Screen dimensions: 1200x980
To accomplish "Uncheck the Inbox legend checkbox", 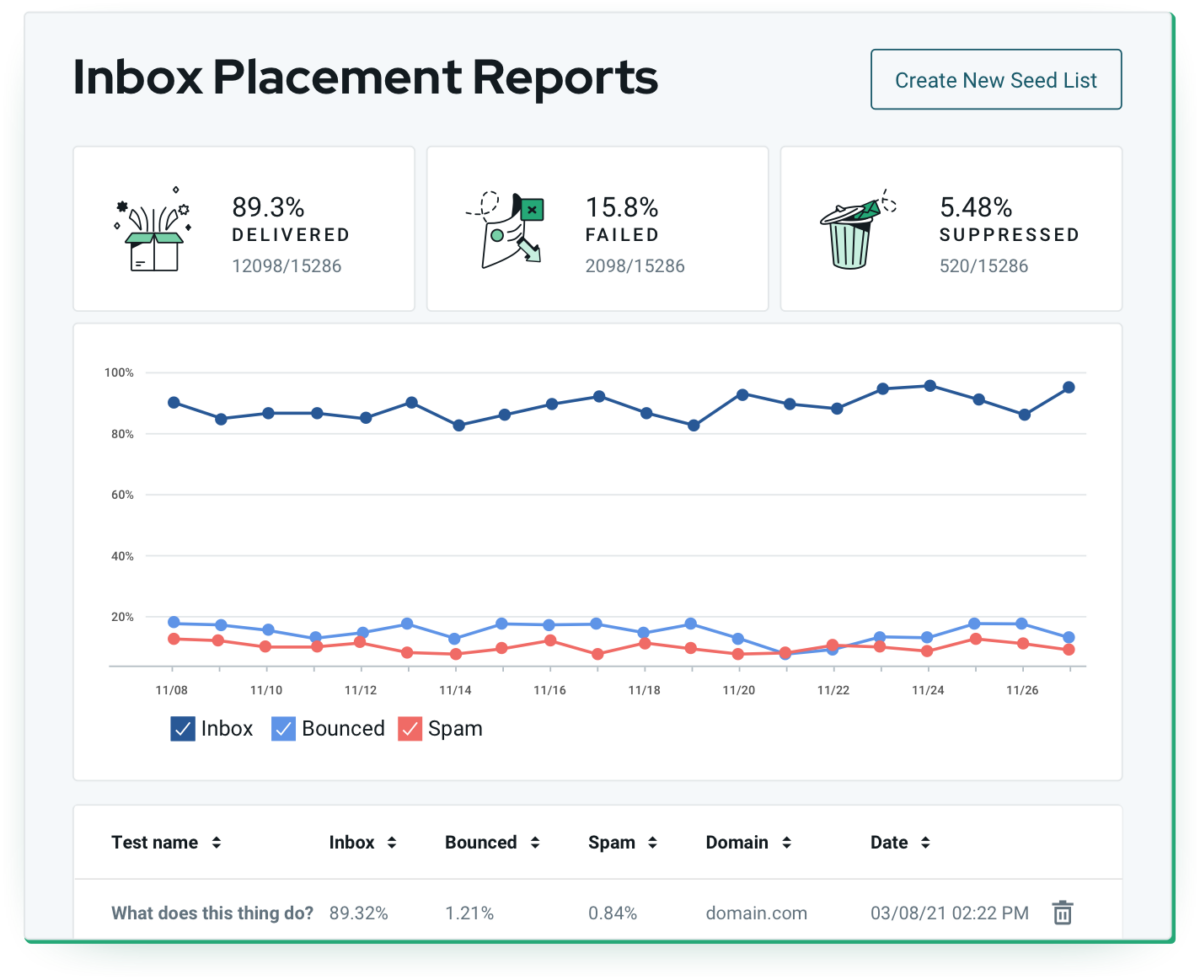I will (182, 729).
